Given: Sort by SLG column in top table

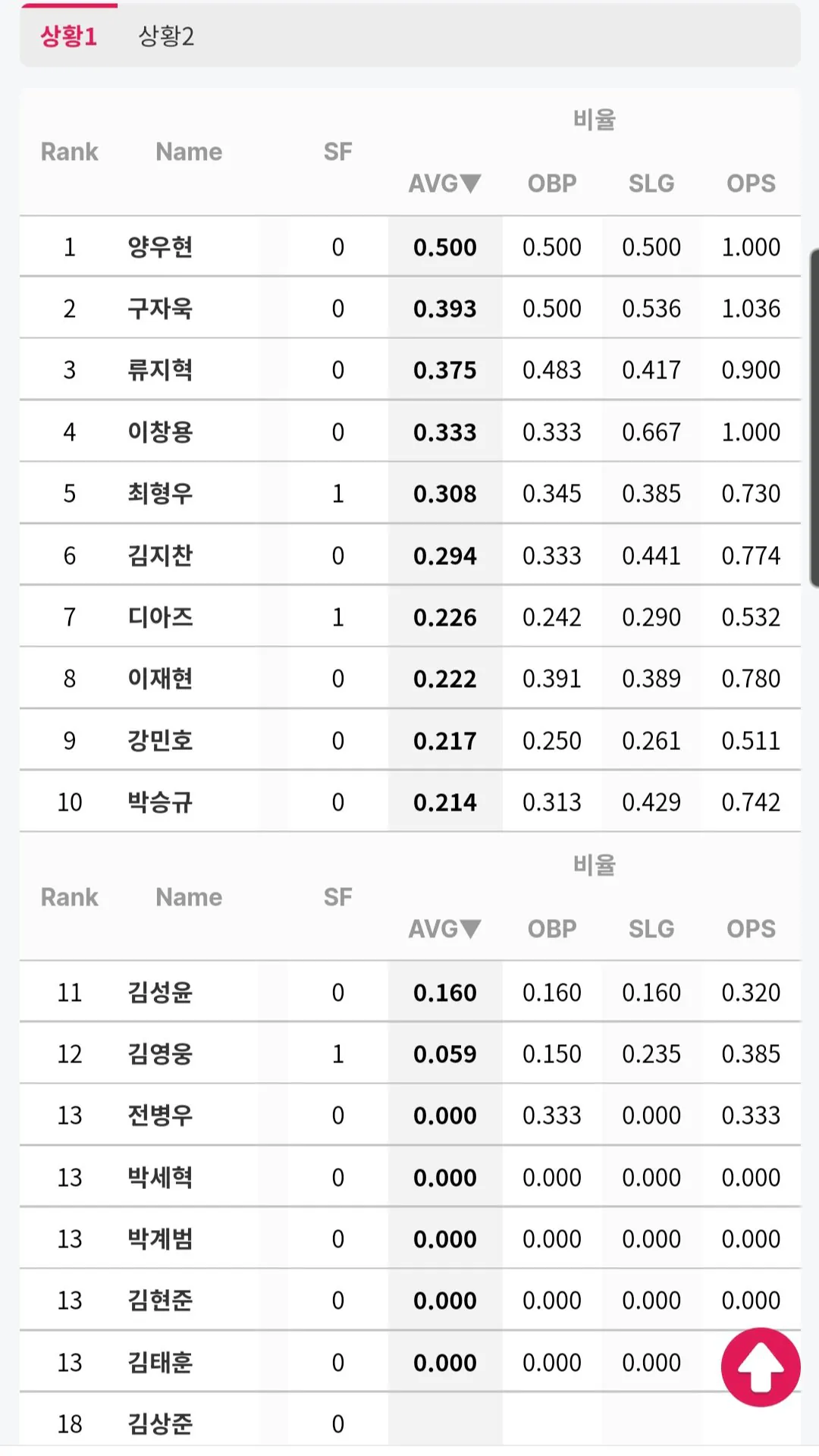Looking at the screenshot, I should tap(651, 184).
